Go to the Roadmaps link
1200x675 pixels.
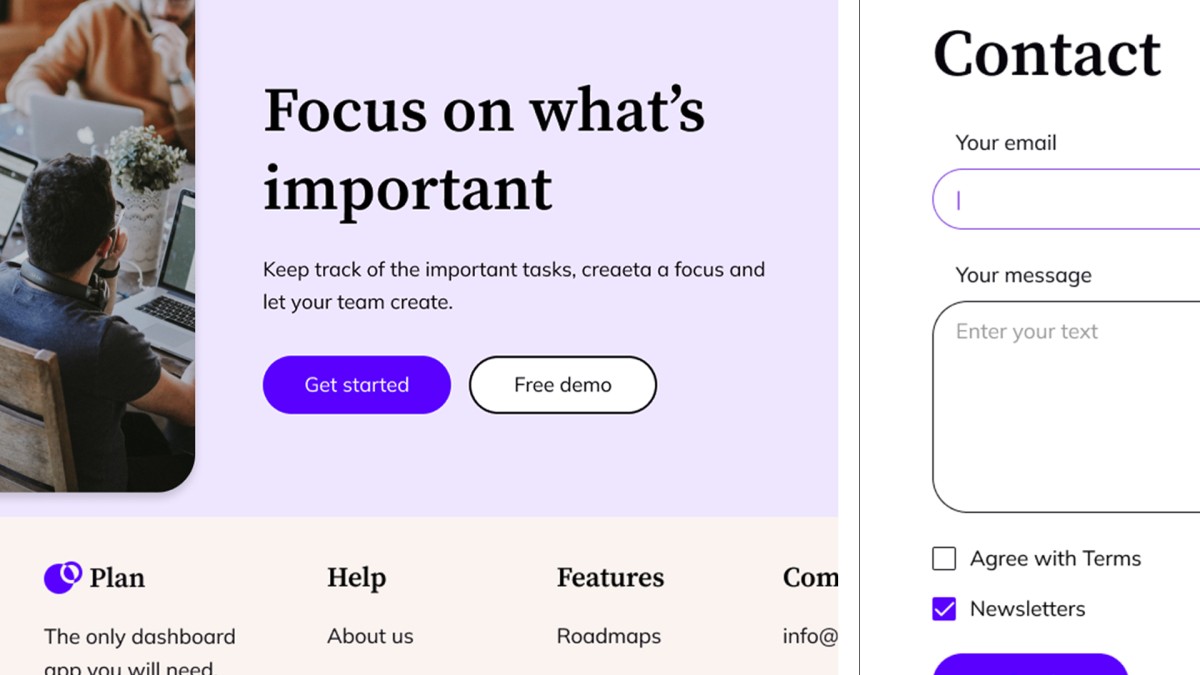pos(608,636)
